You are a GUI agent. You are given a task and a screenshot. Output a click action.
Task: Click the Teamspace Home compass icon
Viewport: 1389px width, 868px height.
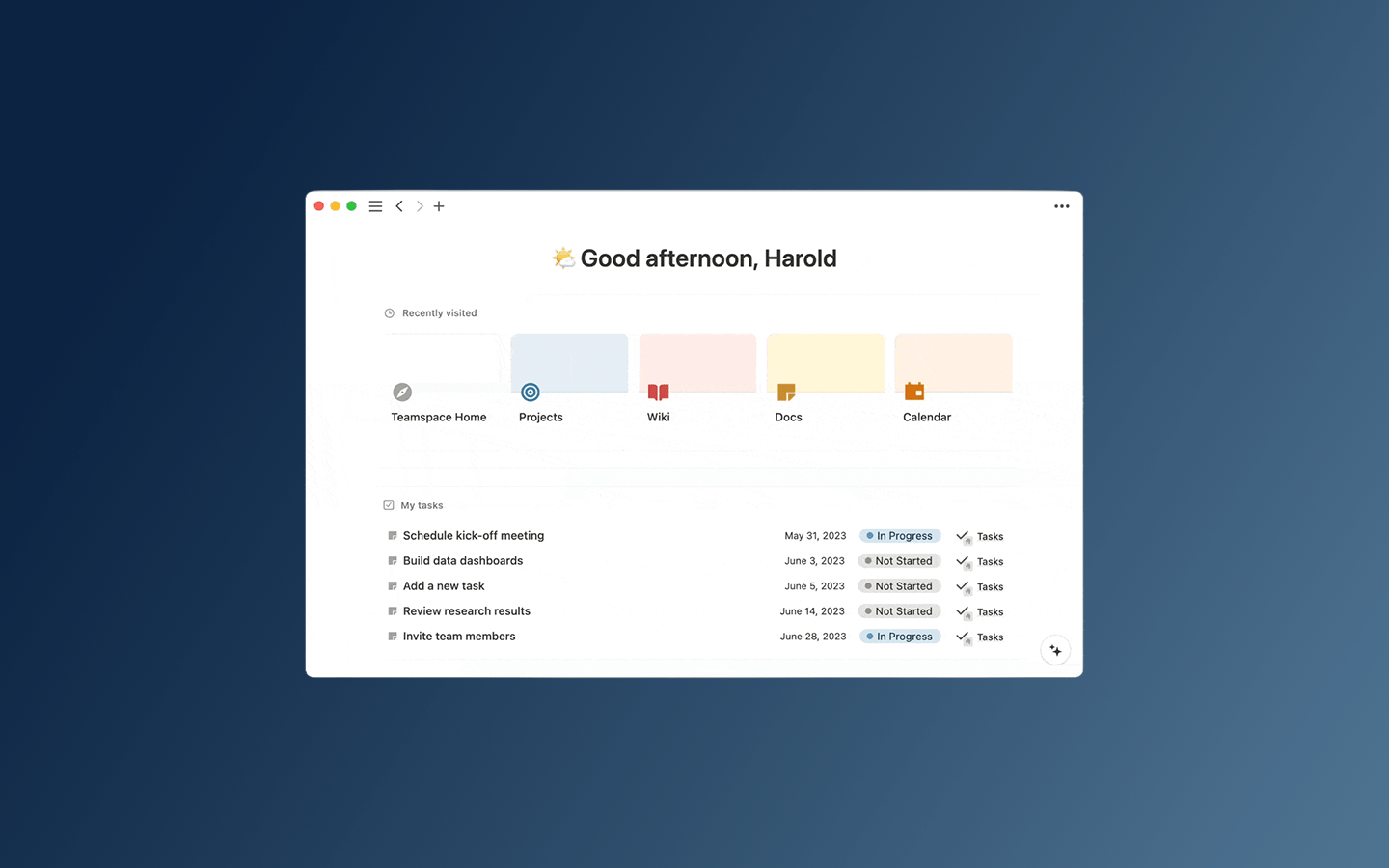tap(402, 393)
